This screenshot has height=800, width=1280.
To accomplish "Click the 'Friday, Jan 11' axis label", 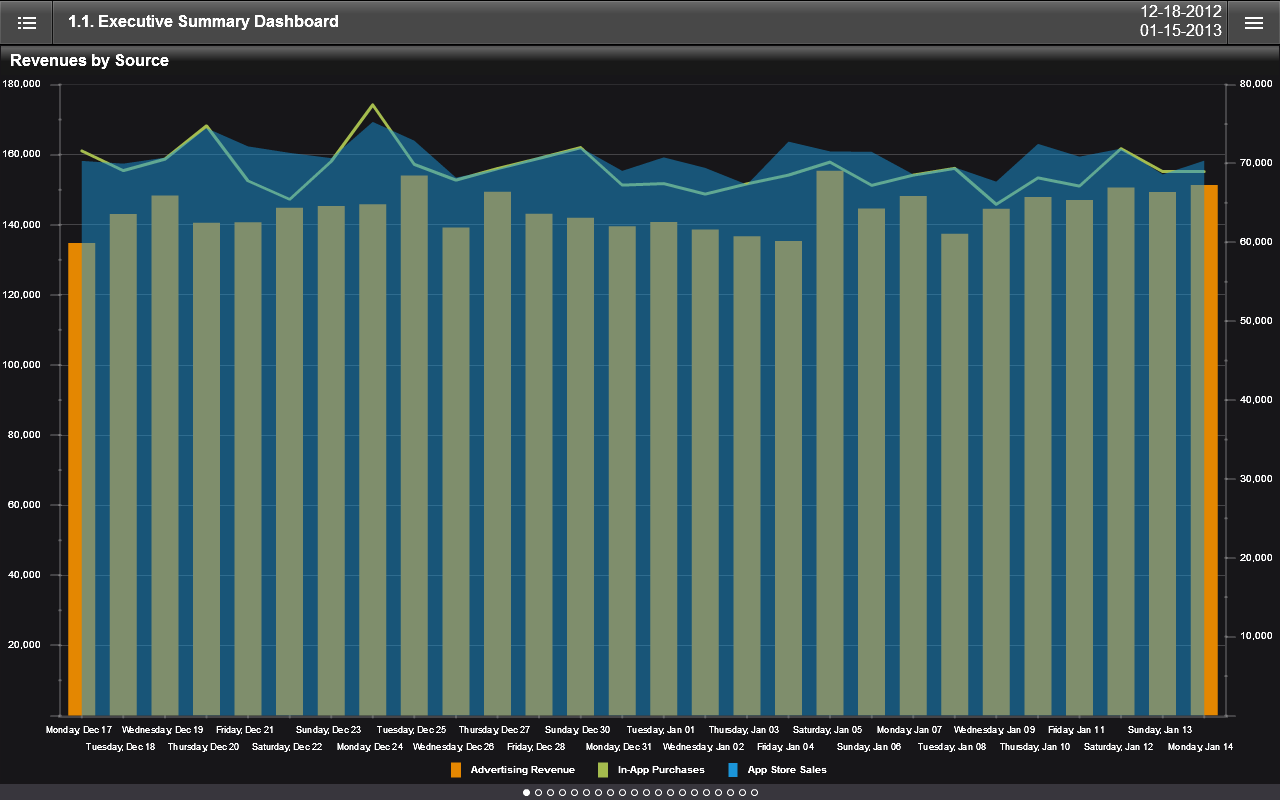I will (1076, 730).
